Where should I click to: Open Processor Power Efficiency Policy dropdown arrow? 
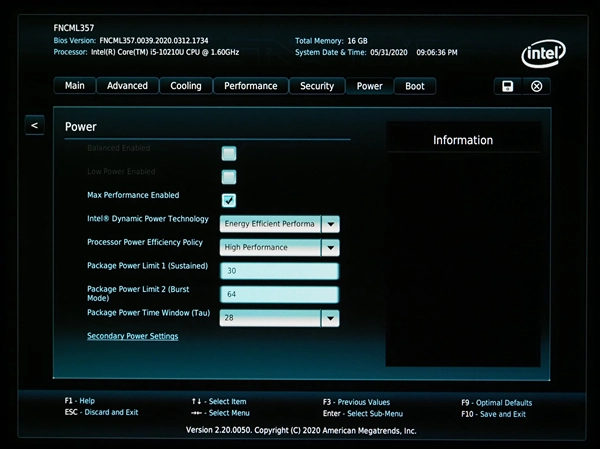[x=330, y=248]
